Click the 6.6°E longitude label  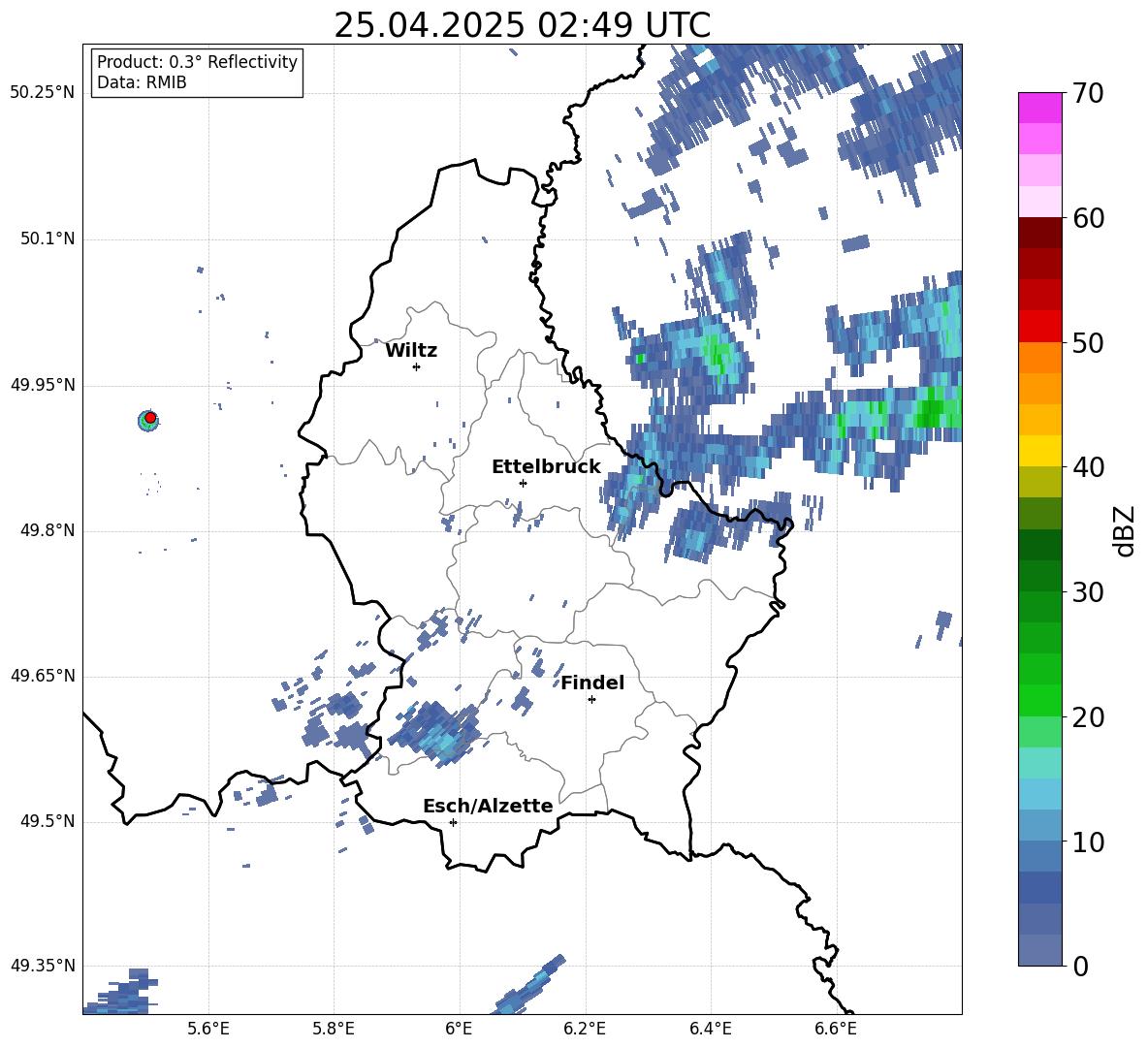(836, 1029)
